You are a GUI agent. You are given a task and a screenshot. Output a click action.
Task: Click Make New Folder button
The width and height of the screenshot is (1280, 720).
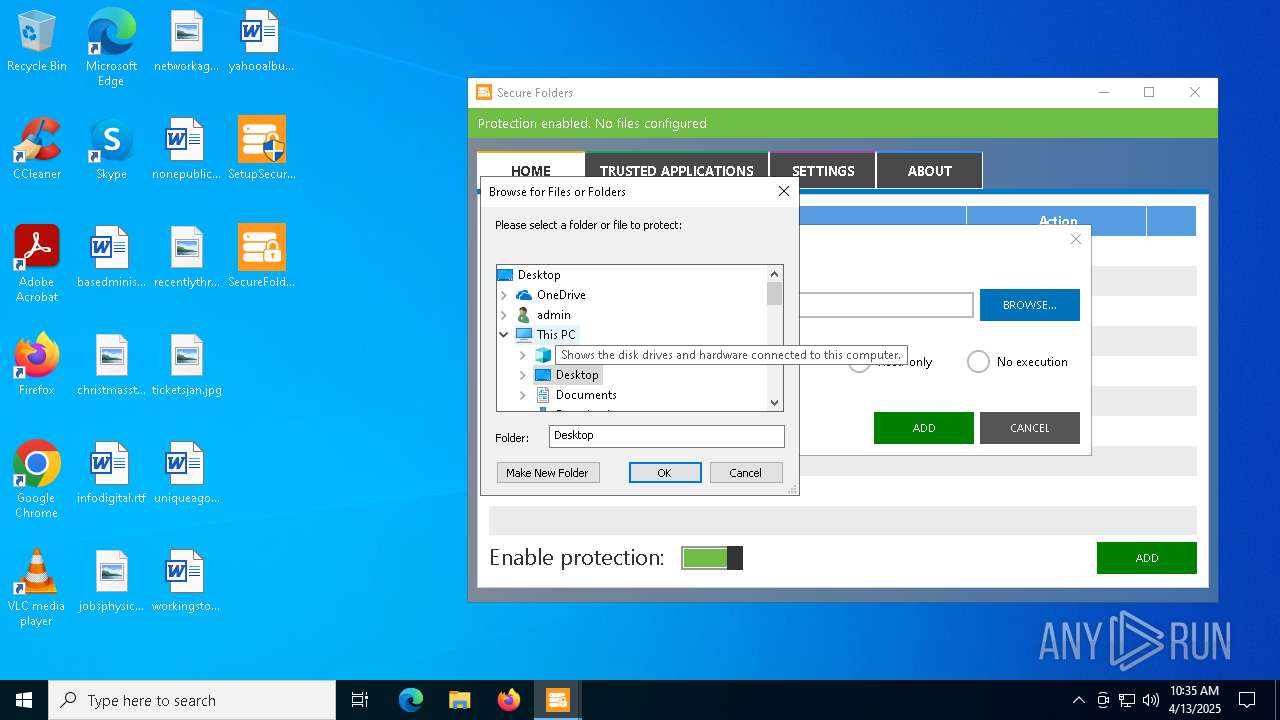[548, 473]
